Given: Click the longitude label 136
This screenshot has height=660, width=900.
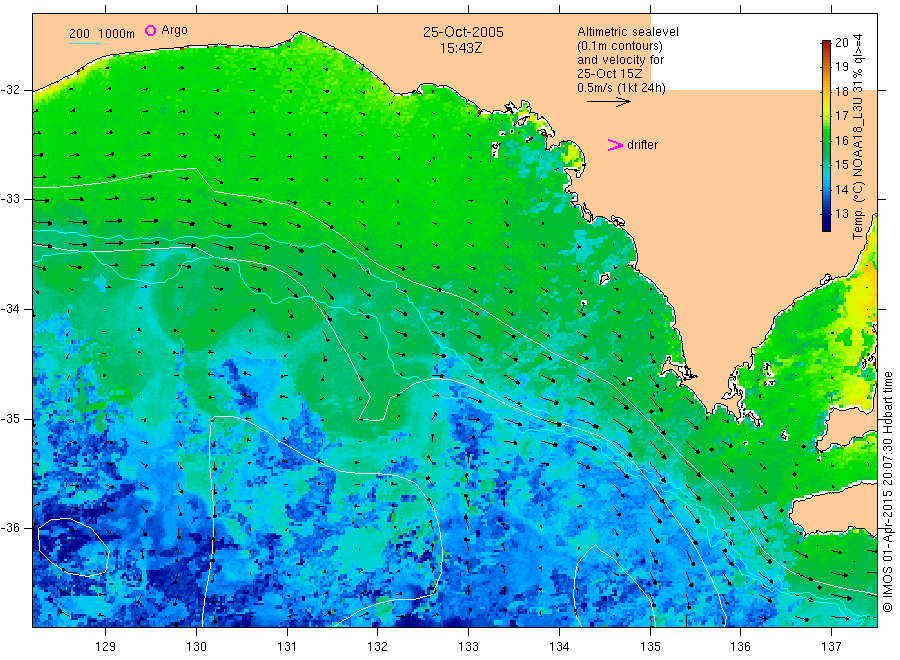Looking at the screenshot, I should [x=740, y=647].
